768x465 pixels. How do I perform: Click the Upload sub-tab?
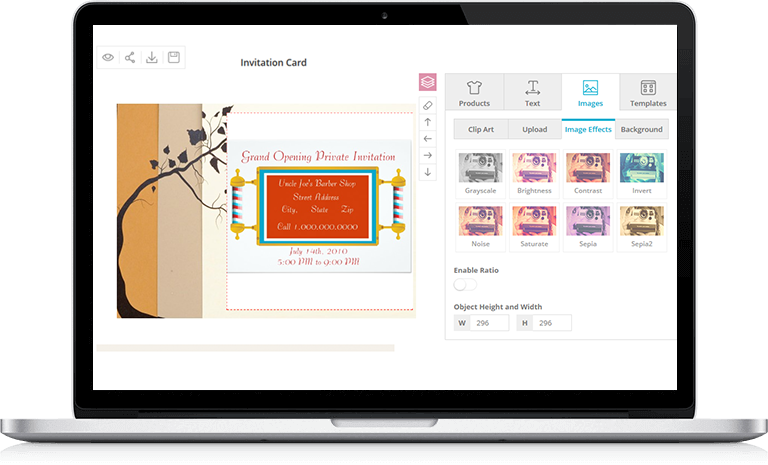(x=534, y=129)
